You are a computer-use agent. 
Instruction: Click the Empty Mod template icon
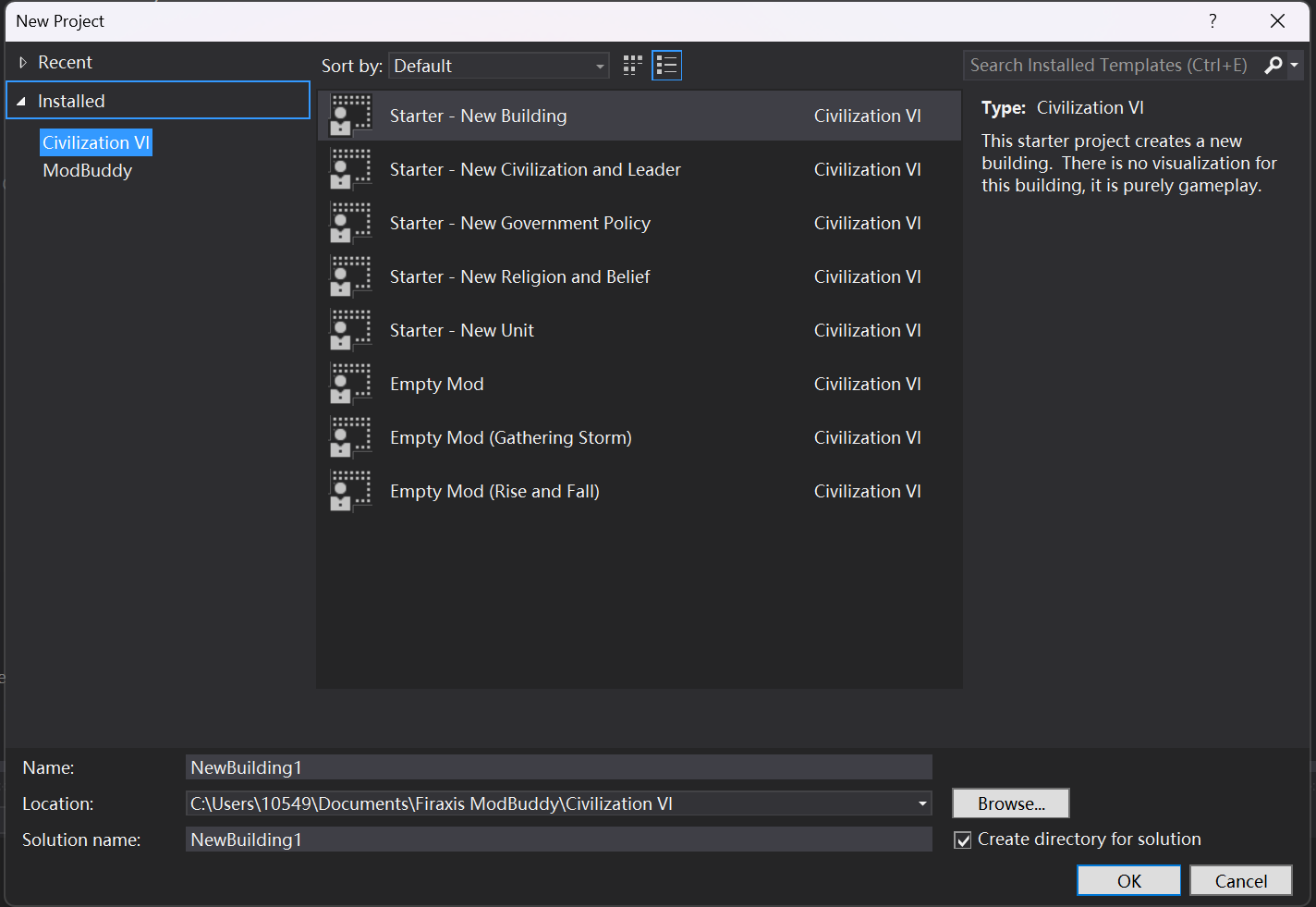click(x=350, y=385)
